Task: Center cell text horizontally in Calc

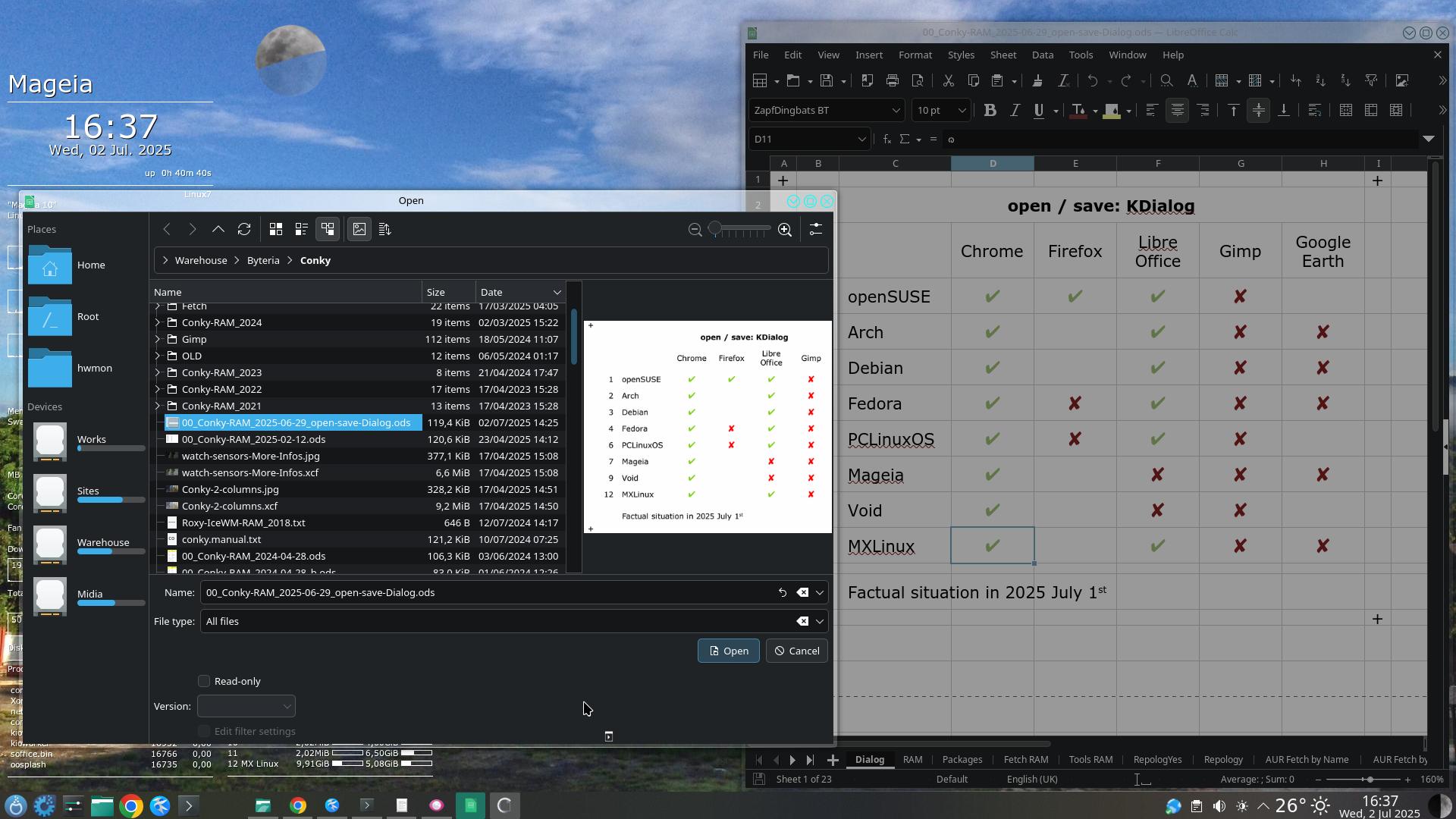Action: coord(1177,111)
